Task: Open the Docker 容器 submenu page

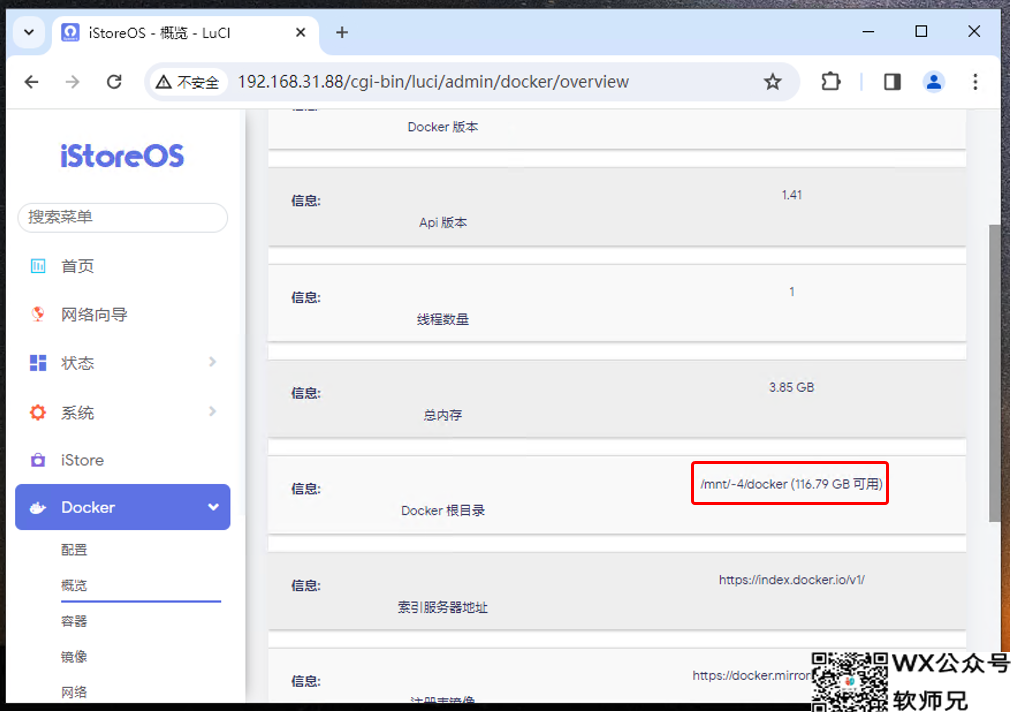Action: [x=74, y=621]
